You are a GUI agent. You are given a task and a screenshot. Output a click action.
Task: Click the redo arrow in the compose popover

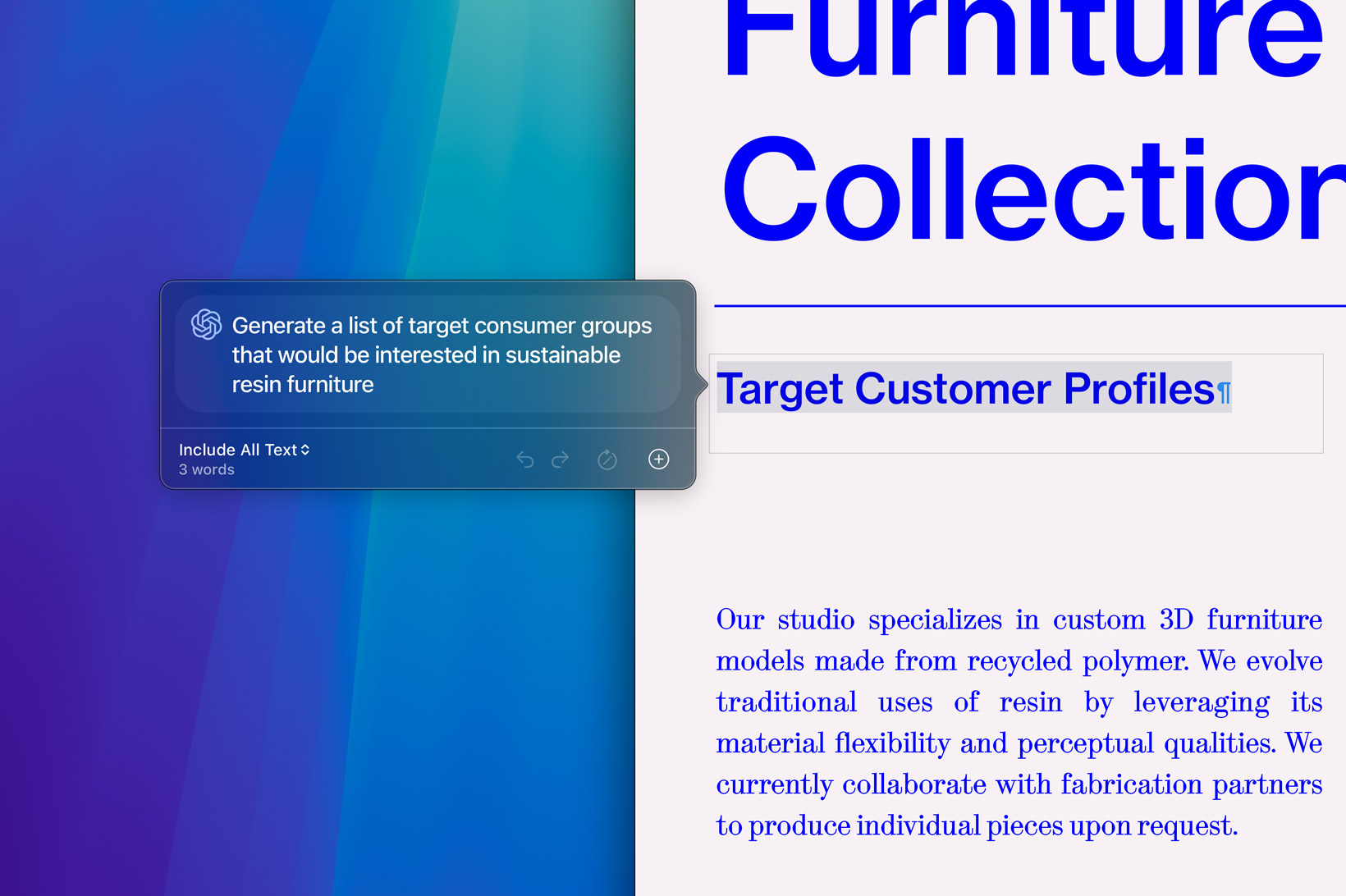[x=561, y=459]
